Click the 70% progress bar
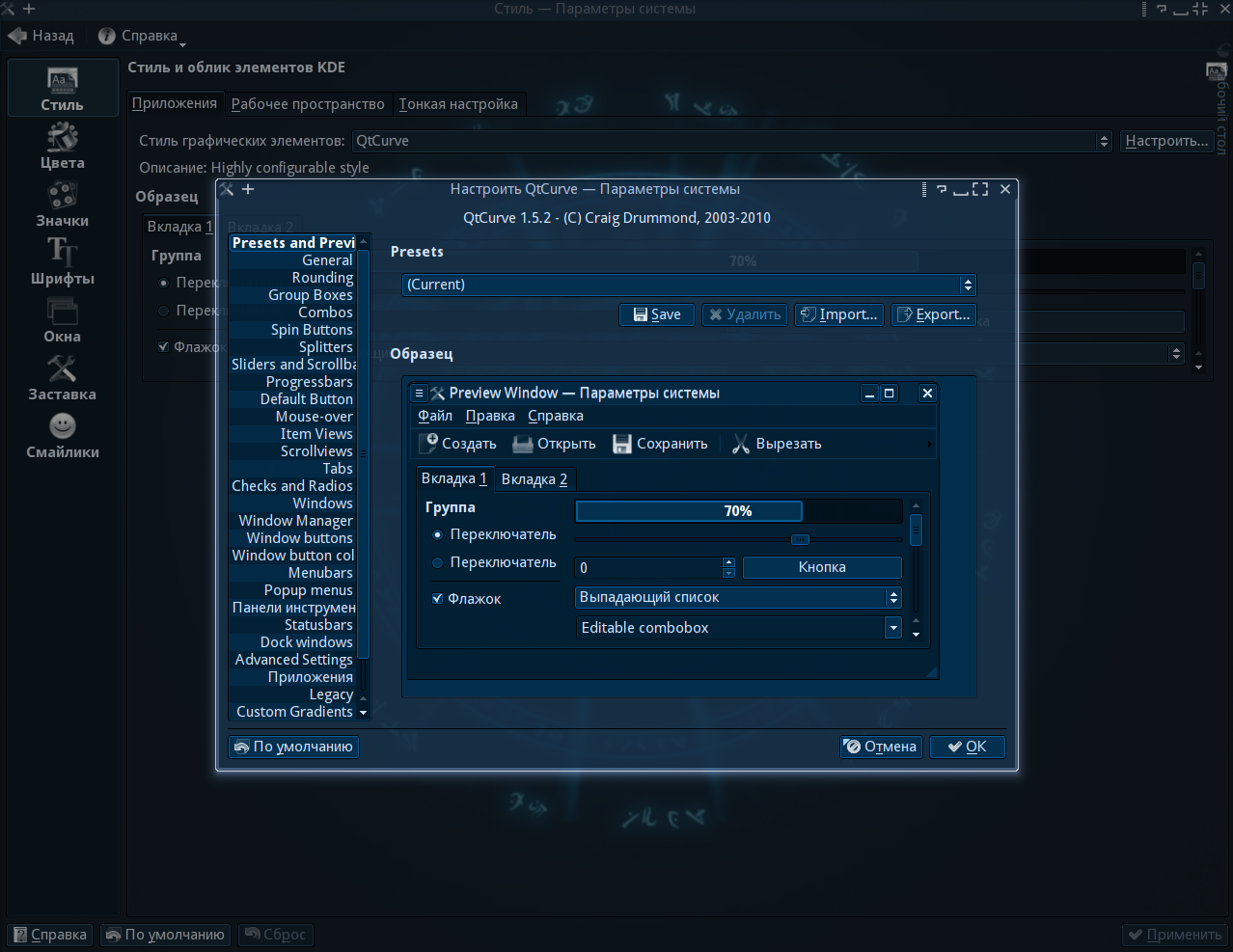The height and width of the screenshot is (952, 1233). tap(738, 511)
